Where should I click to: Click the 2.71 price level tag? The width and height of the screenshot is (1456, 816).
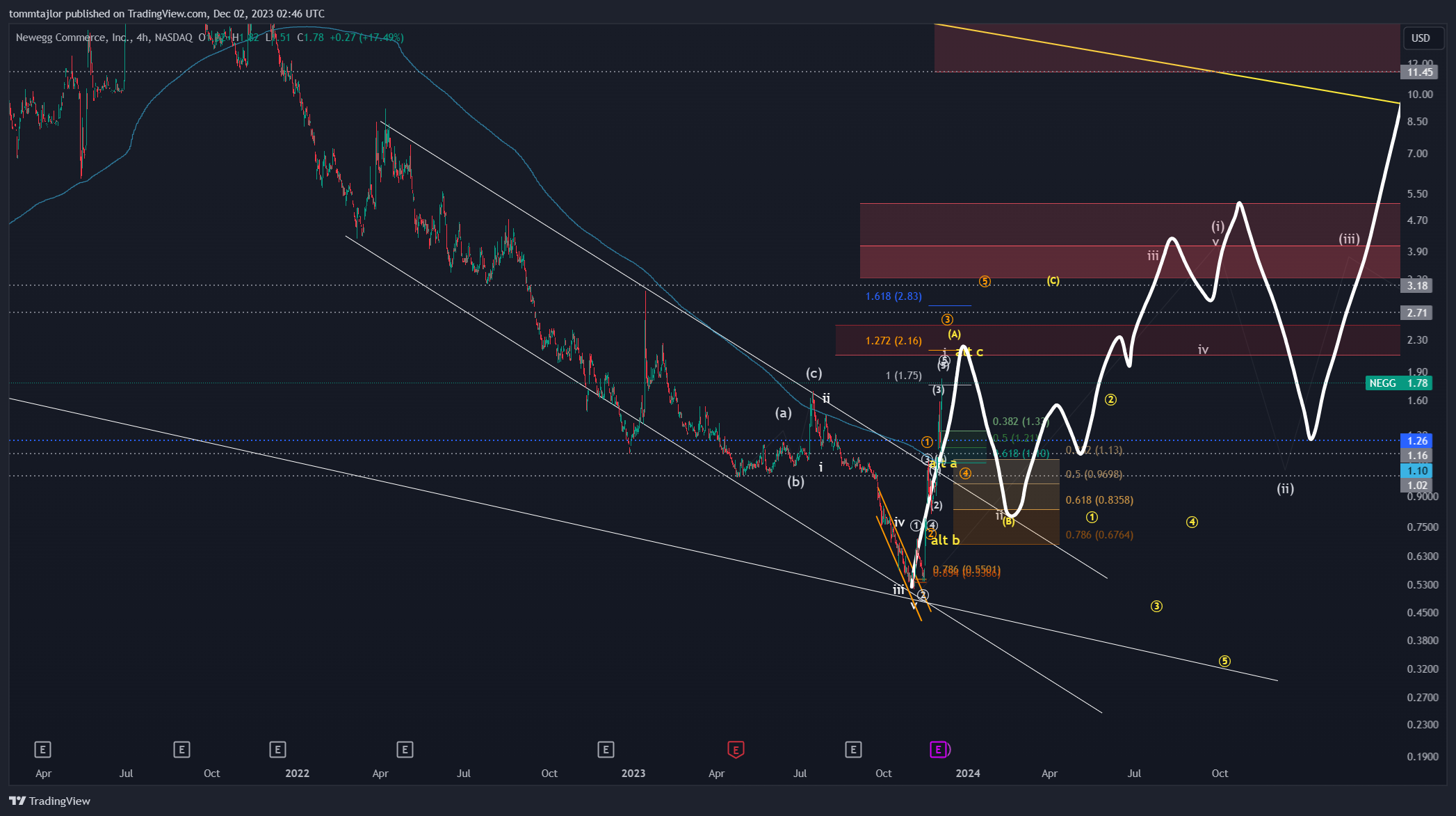tap(1417, 313)
